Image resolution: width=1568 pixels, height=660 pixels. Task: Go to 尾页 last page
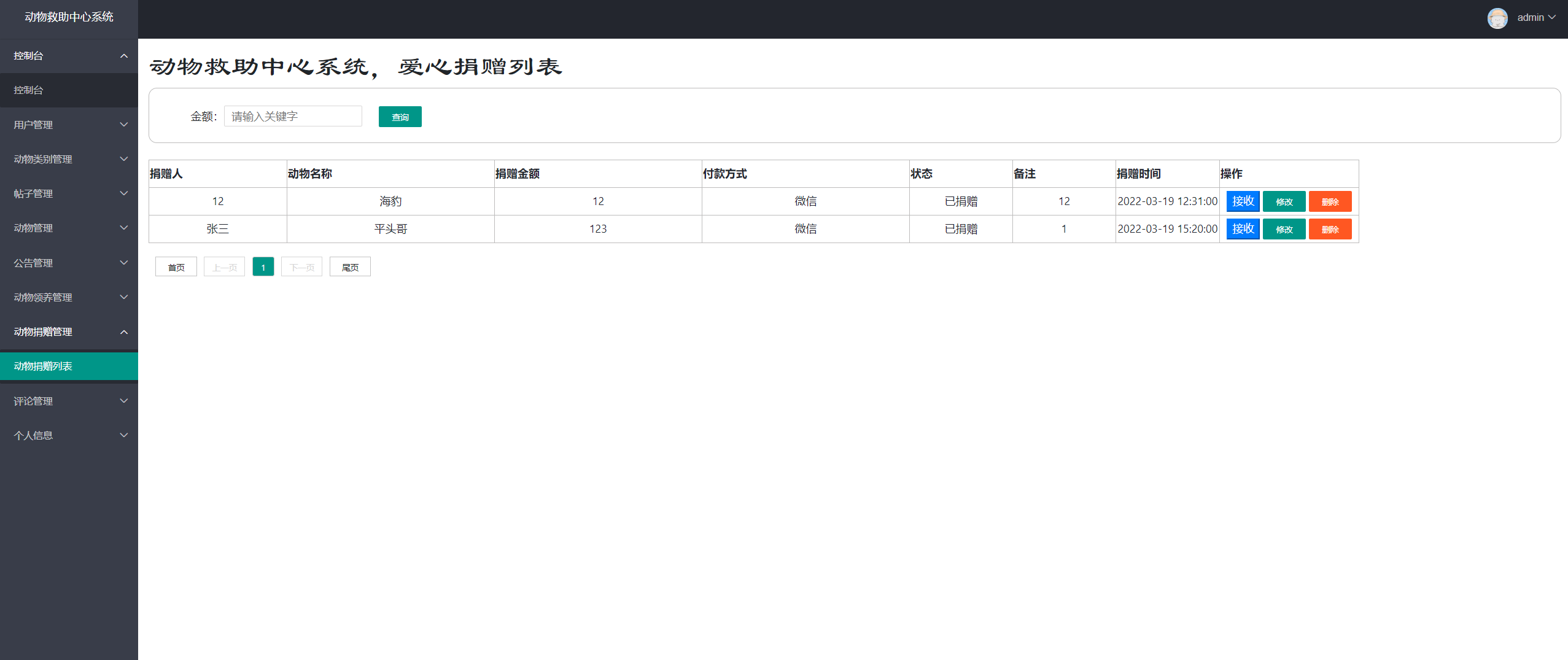[x=350, y=267]
